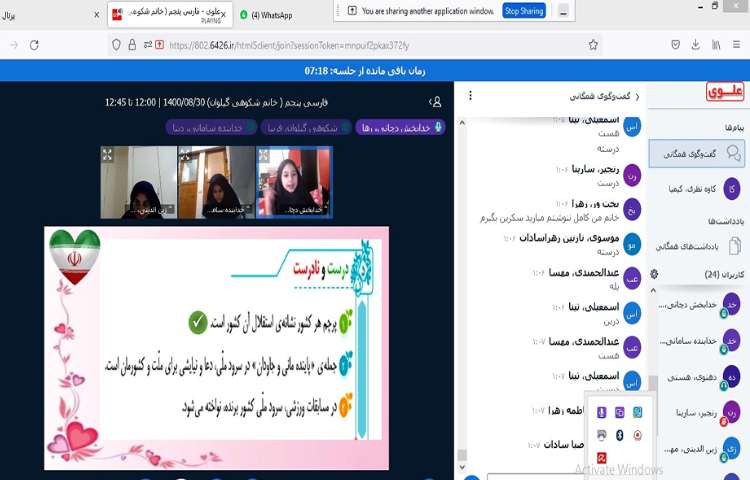Go forward with the browser arrow

(x=14, y=45)
